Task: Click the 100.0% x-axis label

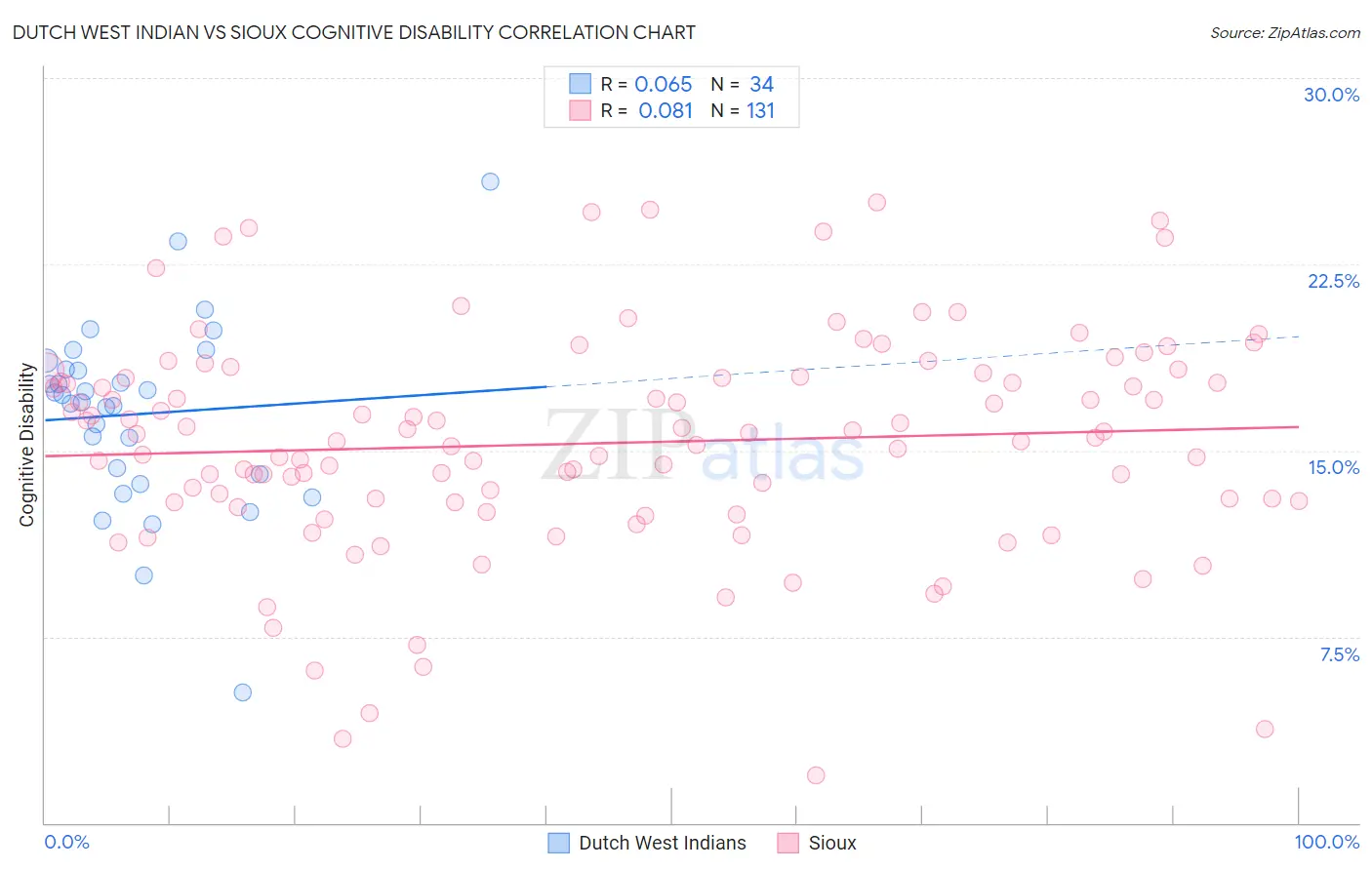Action: [x=1326, y=842]
